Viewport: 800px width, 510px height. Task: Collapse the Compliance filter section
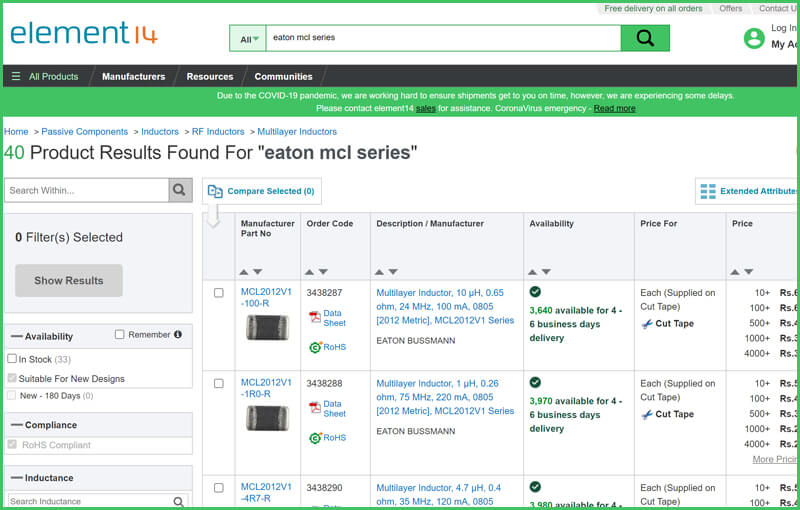(17, 425)
